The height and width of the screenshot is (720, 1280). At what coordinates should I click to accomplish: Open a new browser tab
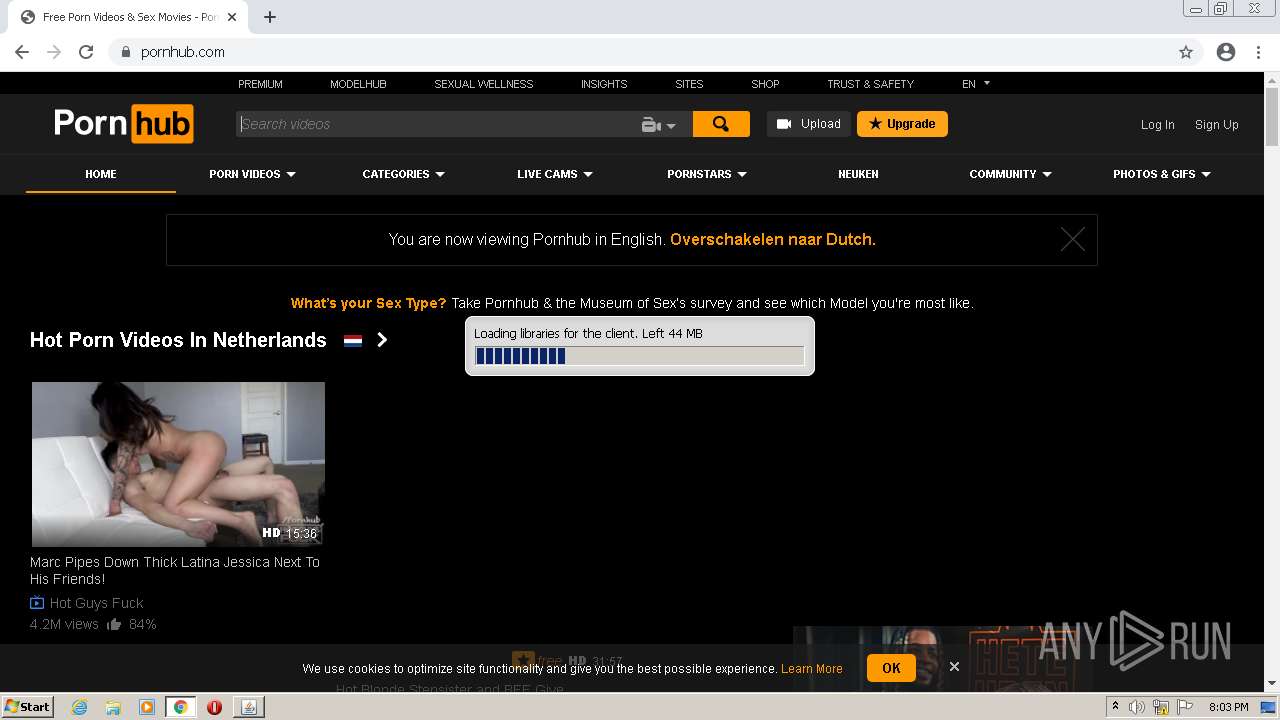pos(270,17)
